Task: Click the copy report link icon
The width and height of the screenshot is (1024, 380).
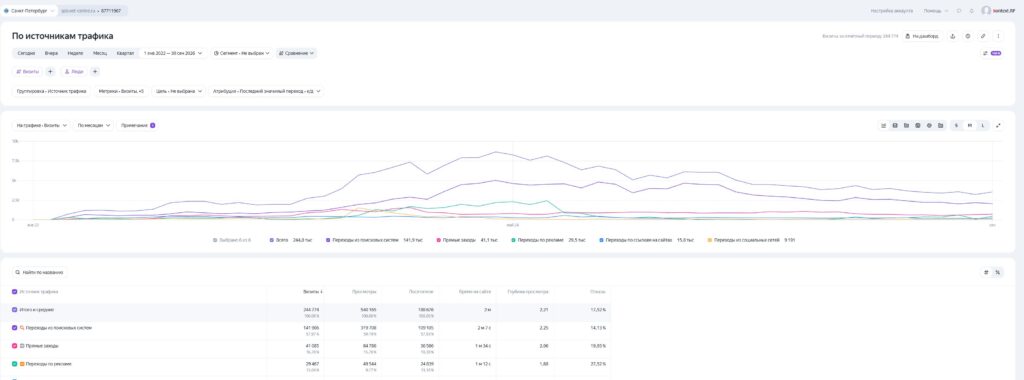Action: [x=983, y=36]
